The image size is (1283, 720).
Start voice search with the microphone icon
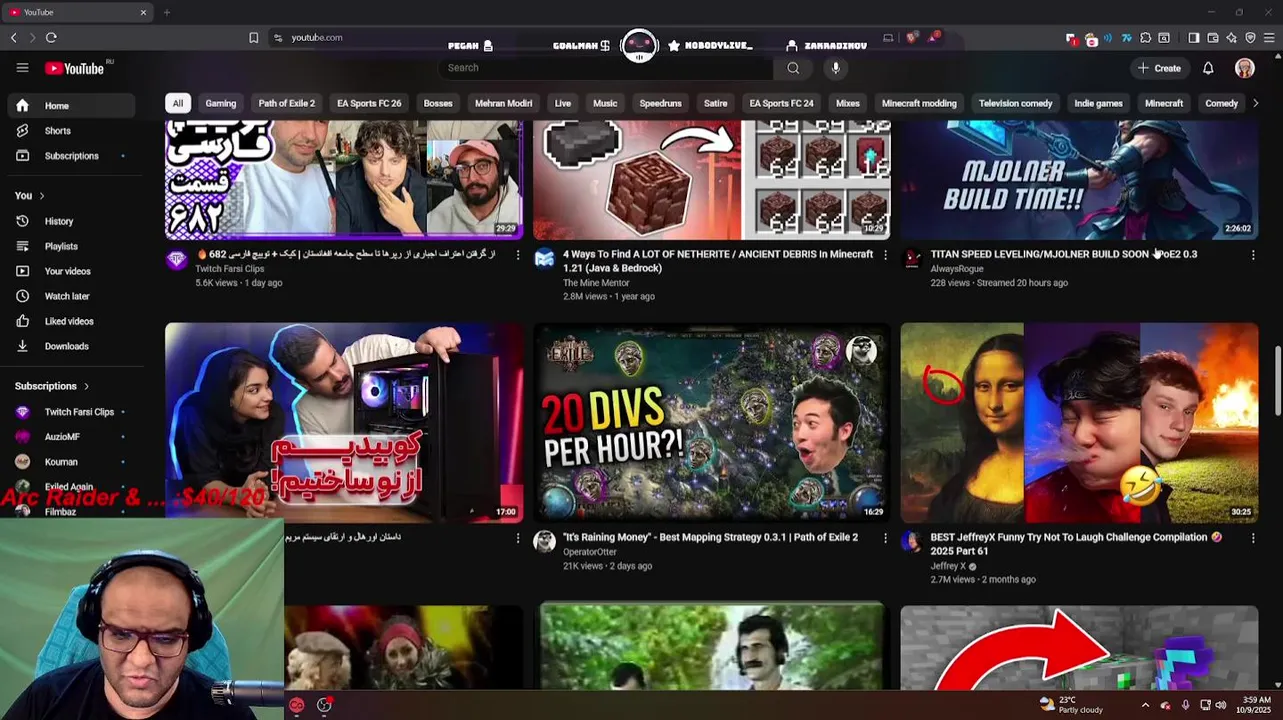point(836,68)
